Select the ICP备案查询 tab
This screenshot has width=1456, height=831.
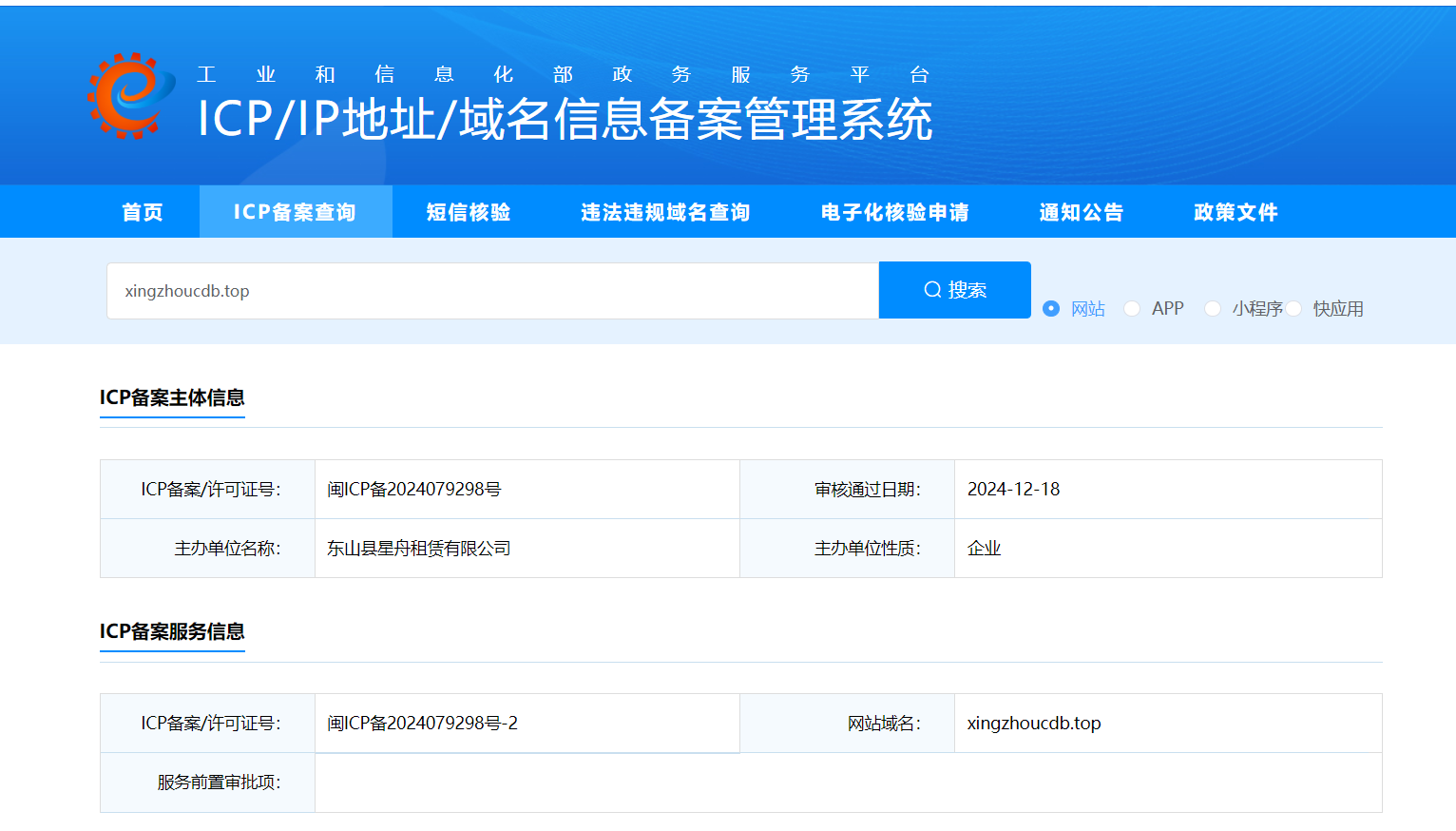(296, 212)
